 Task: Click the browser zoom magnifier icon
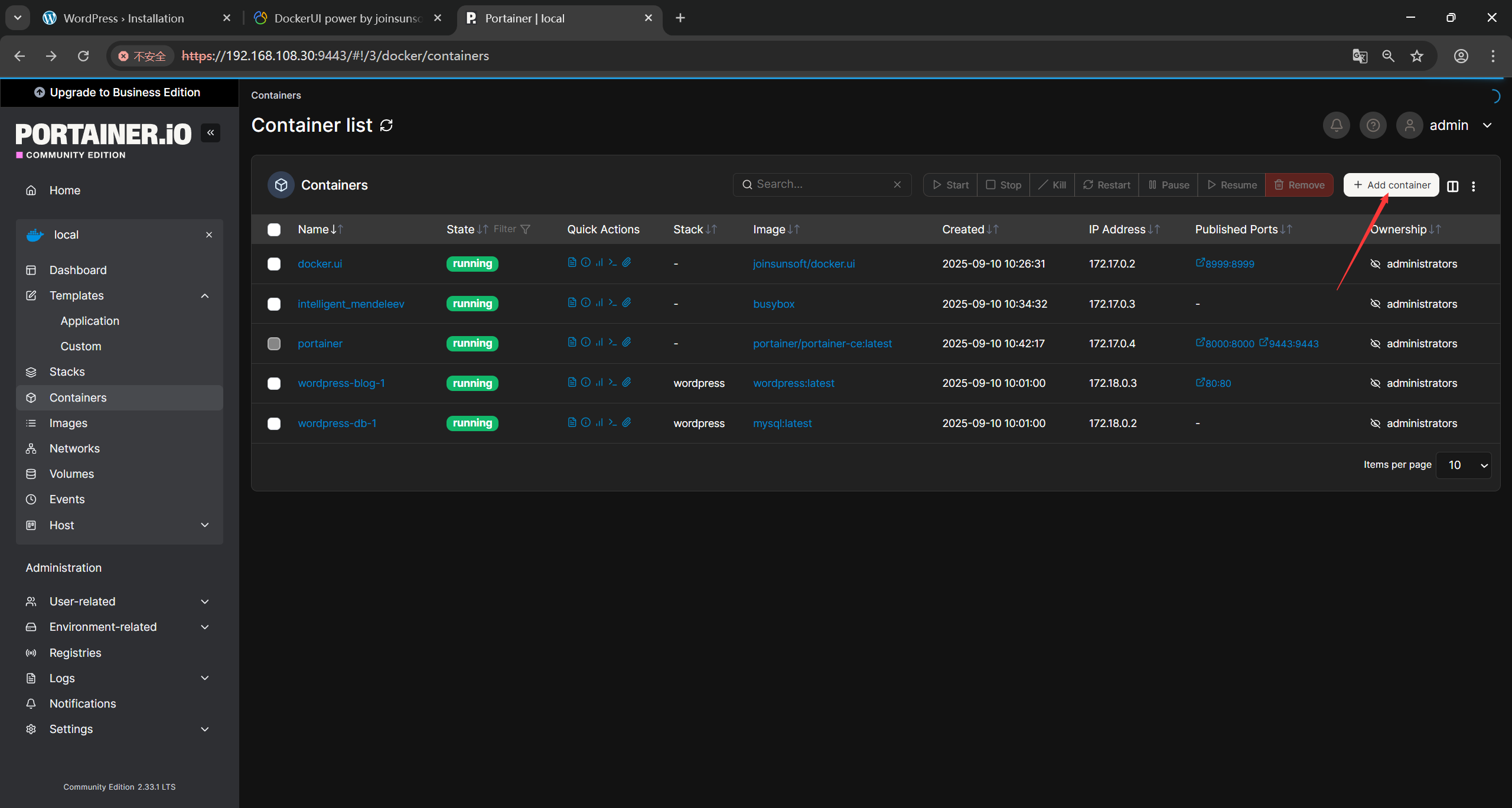1389,56
